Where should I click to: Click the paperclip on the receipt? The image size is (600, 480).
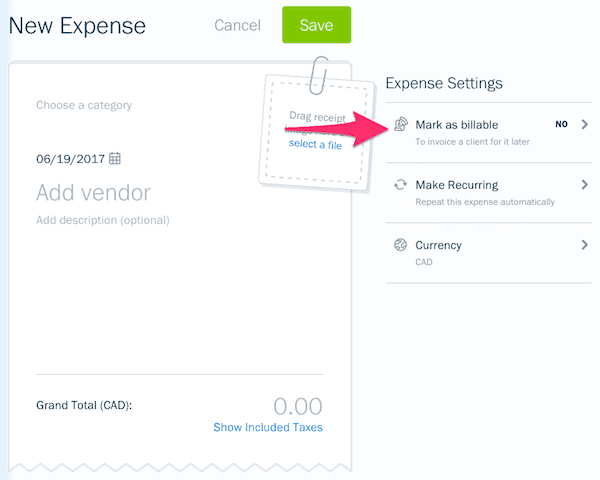click(x=320, y=73)
